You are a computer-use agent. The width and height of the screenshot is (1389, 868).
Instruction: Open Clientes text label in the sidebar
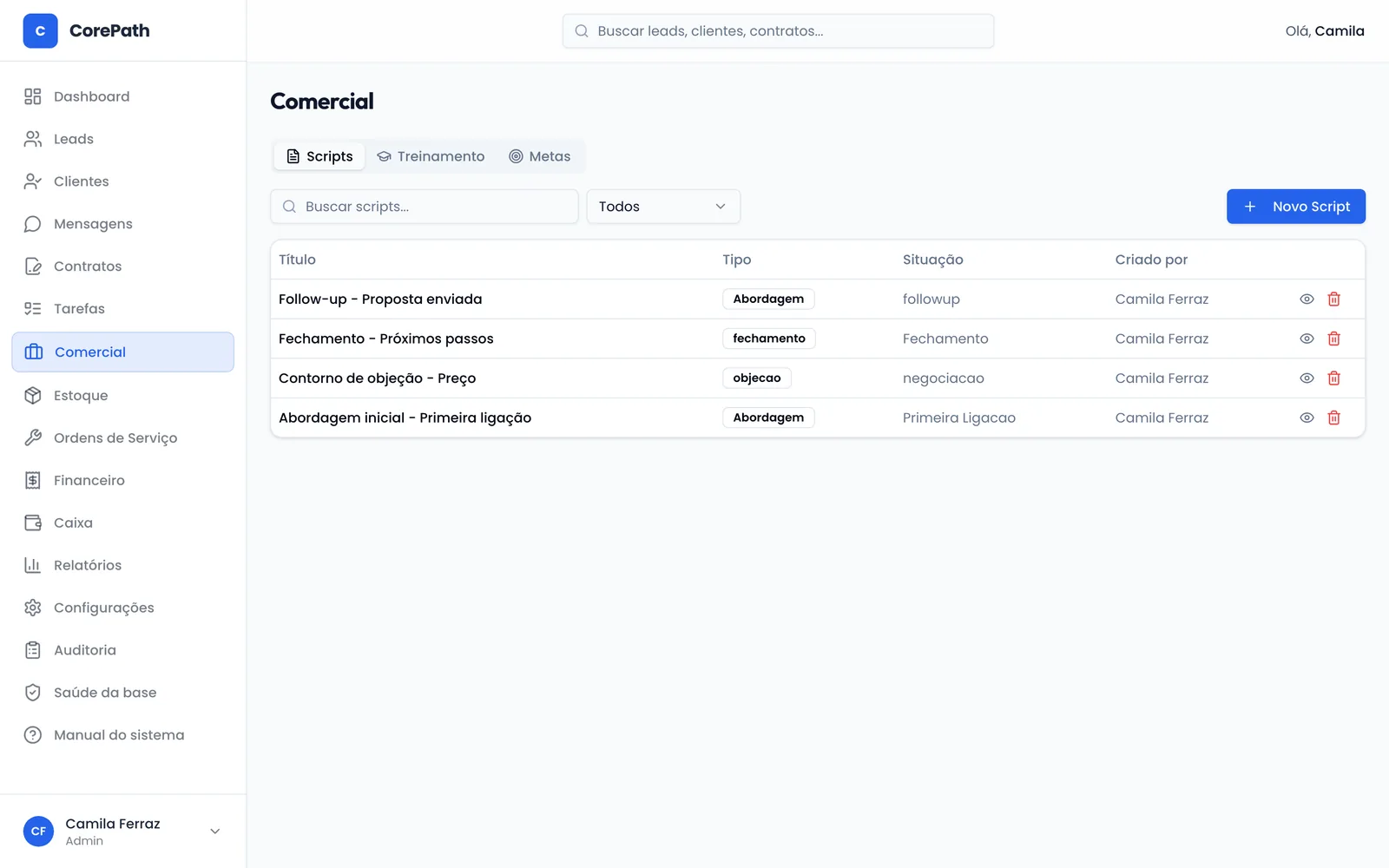coord(82,181)
